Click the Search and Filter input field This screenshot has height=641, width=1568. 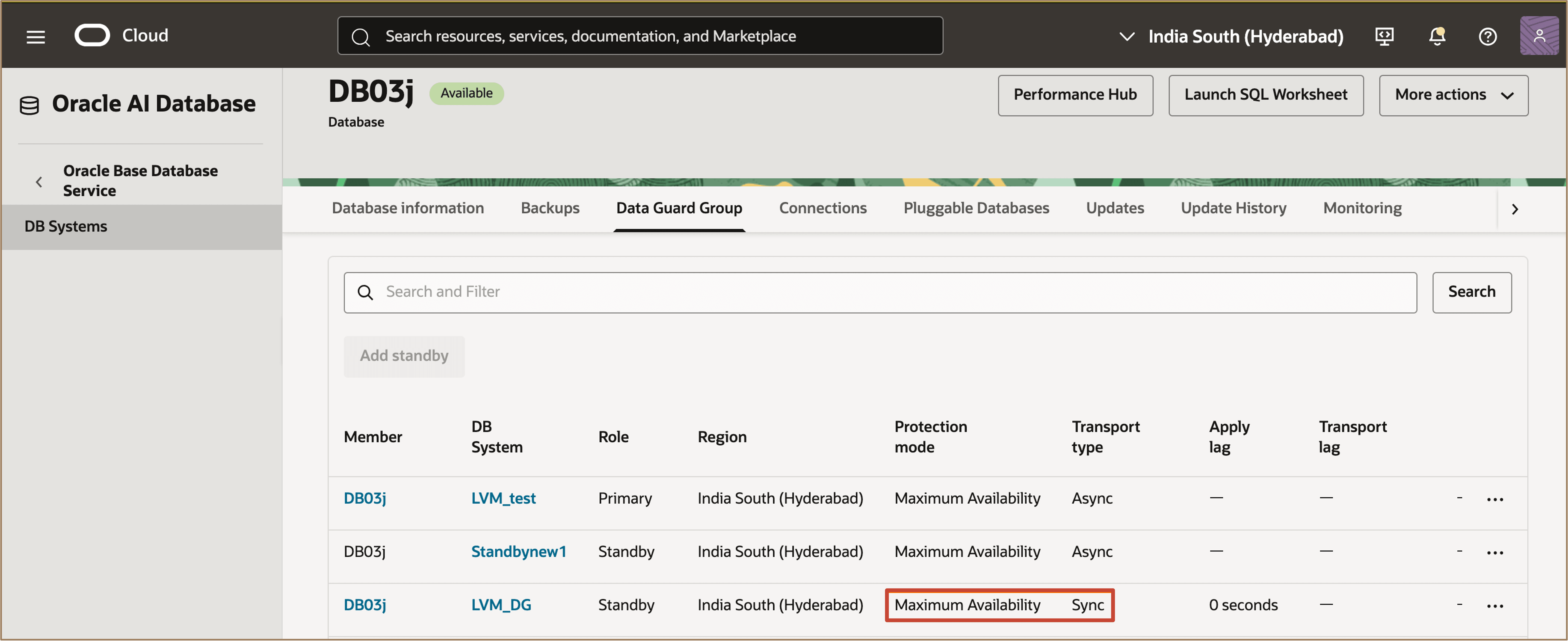880,292
